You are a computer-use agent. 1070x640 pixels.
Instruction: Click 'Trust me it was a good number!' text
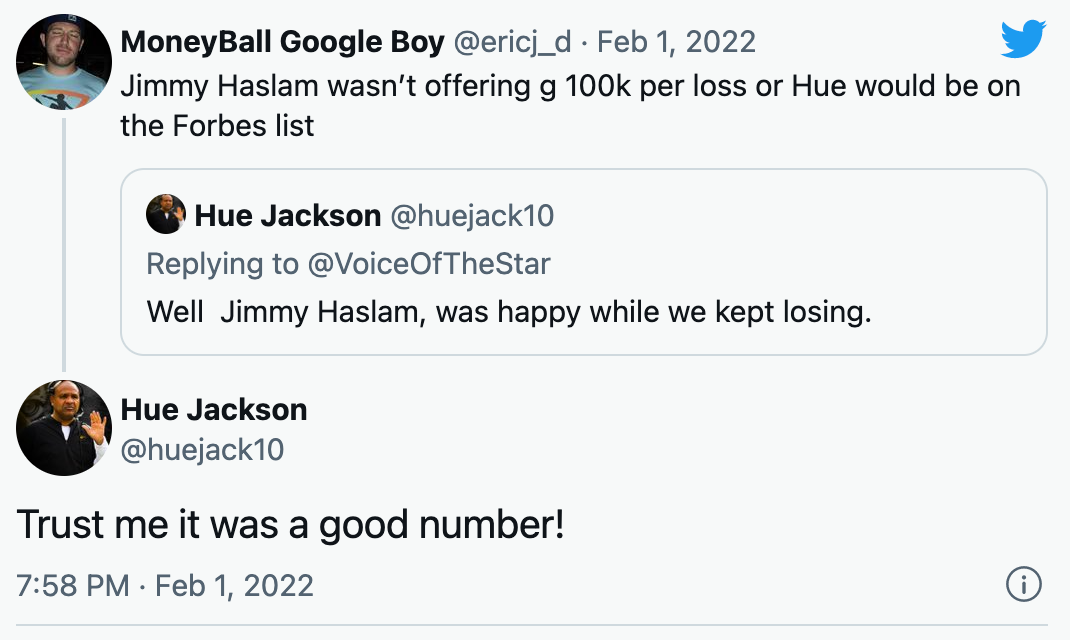click(x=290, y=525)
